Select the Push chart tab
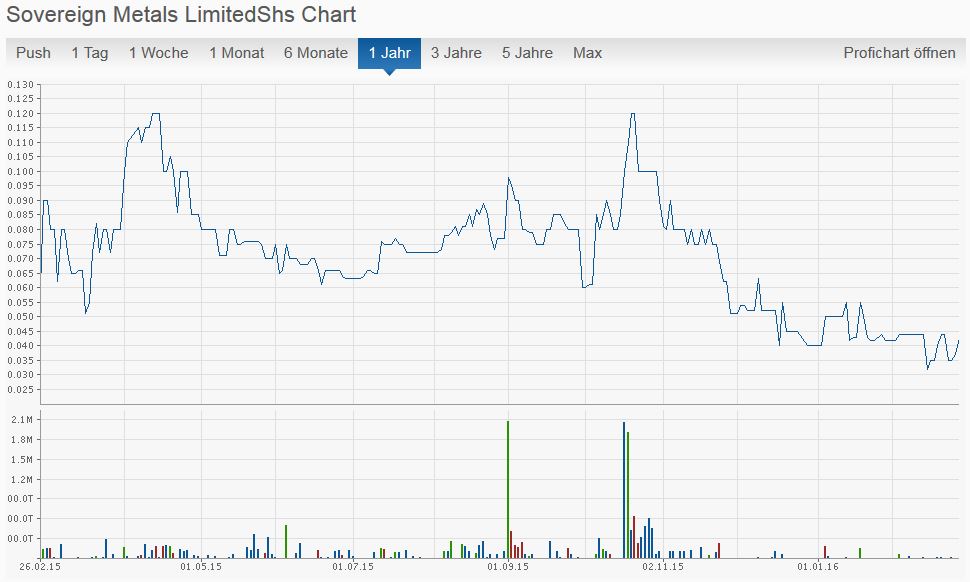The height and width of the screenshot is (582, 970). click(x=33, y=53)
